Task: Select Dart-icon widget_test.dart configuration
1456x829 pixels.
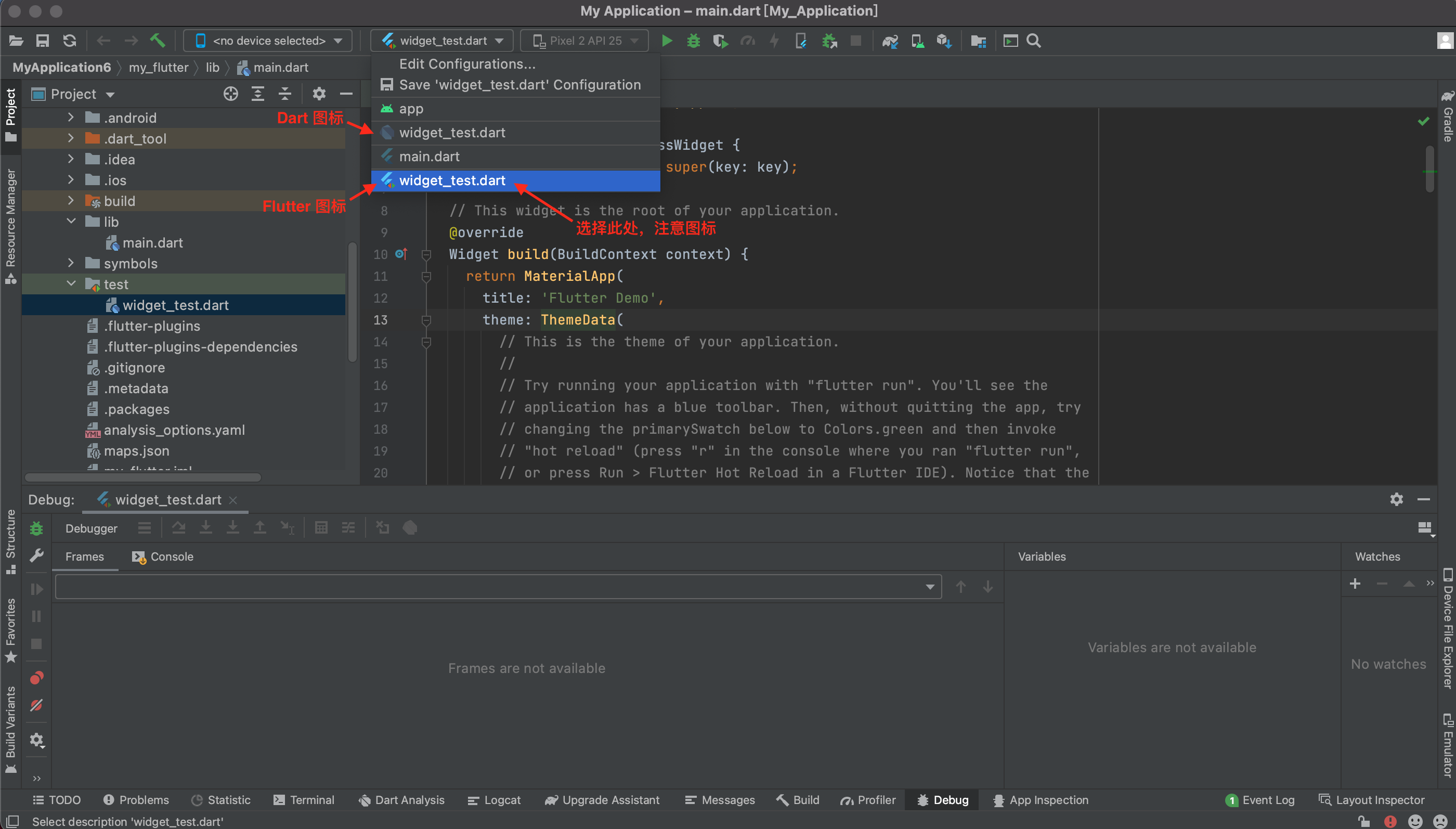Action: pyautogui.click(x=516, y=133)
